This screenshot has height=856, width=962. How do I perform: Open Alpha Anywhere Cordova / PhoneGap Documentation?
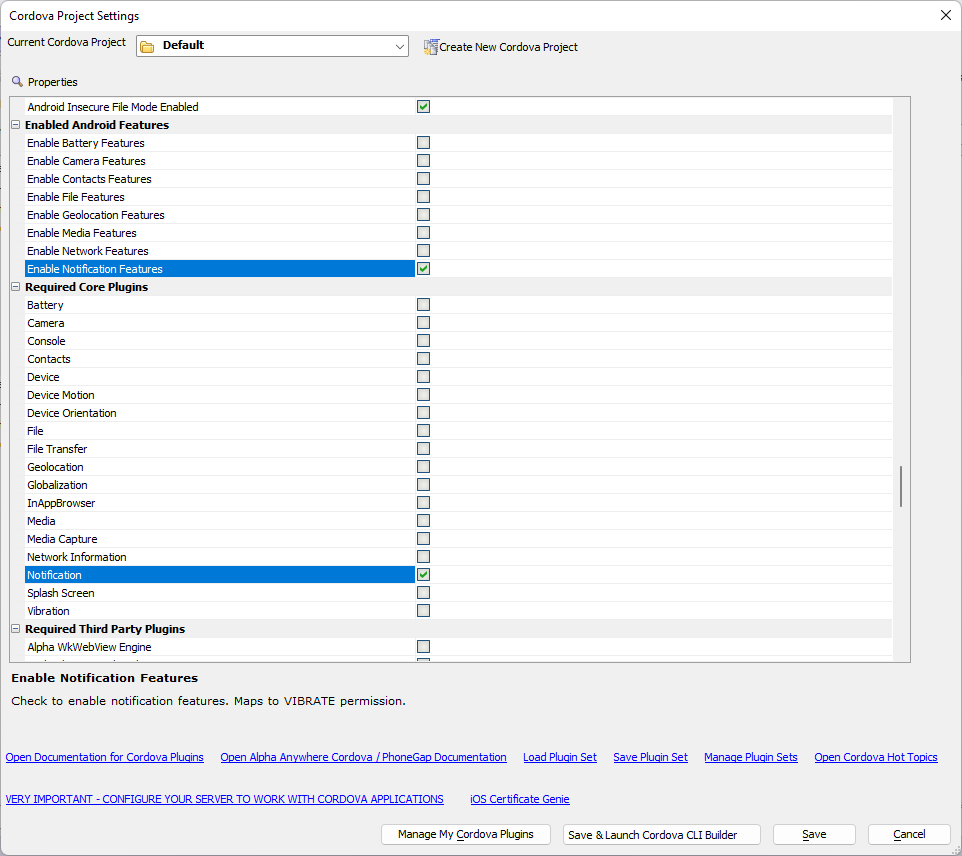[x=363, y=757]
